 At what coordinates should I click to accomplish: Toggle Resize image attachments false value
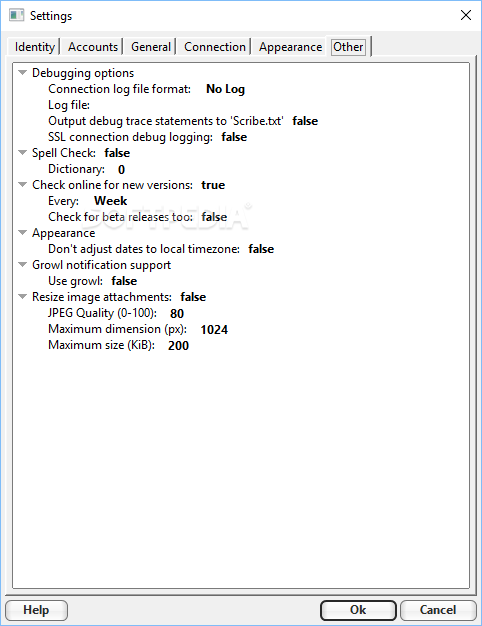193,297
